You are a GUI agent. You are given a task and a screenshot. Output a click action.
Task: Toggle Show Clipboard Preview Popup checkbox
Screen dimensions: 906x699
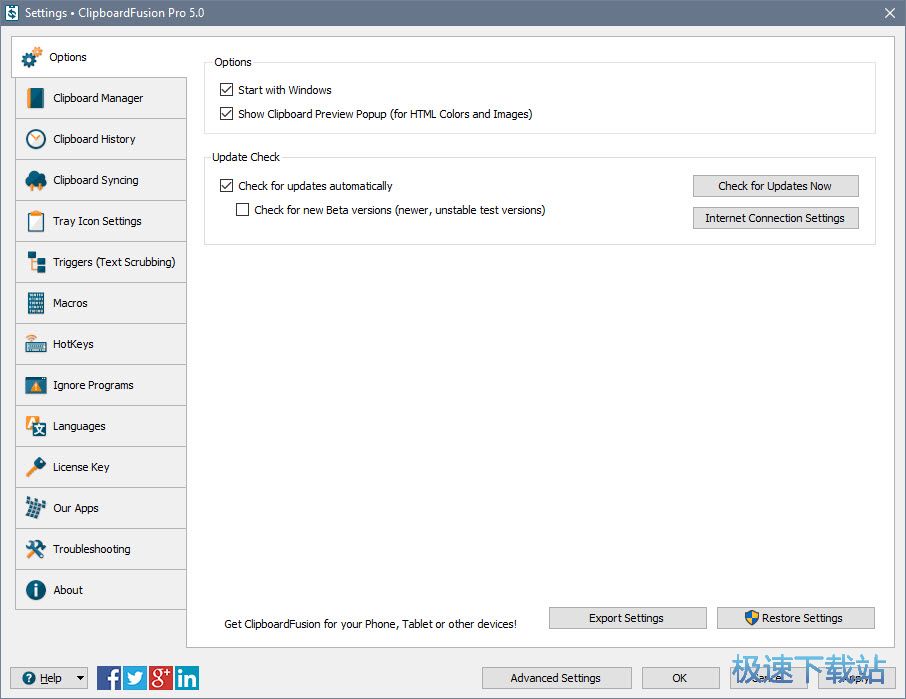coord(226,114)
